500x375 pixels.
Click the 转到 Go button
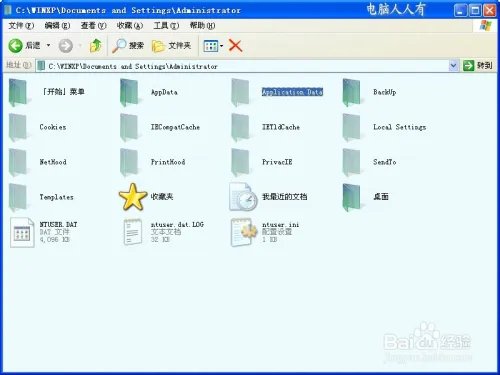(x=477, y=66)
